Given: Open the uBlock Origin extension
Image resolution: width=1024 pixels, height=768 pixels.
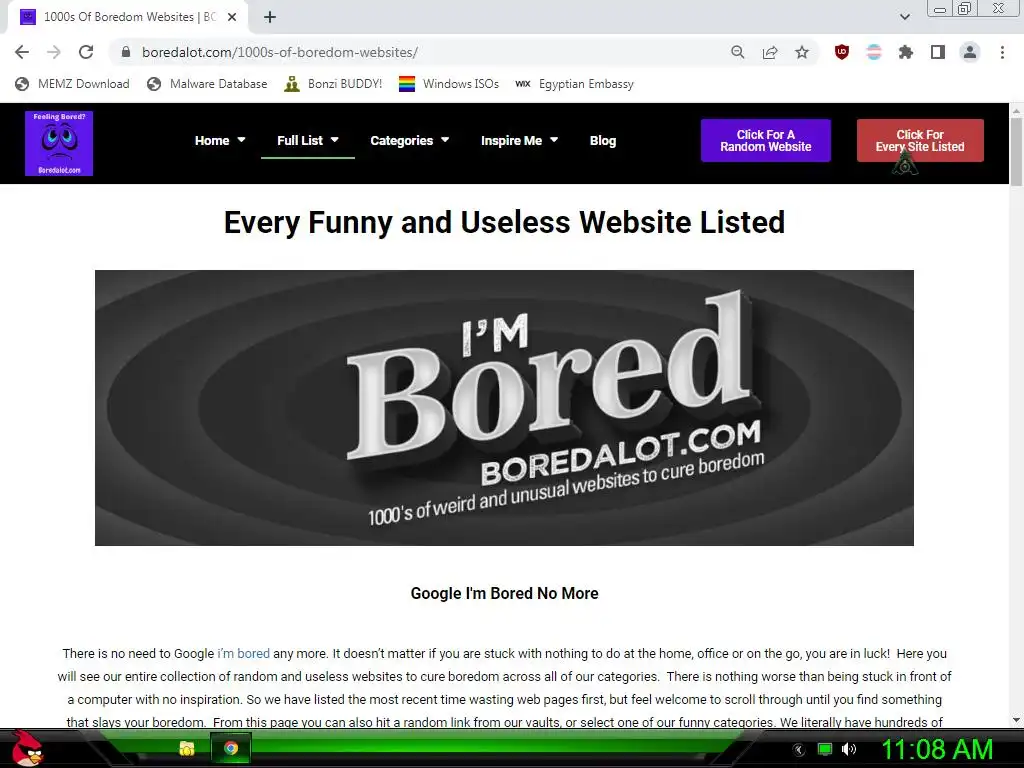Looking at the screenshot, I should point(842,52).
